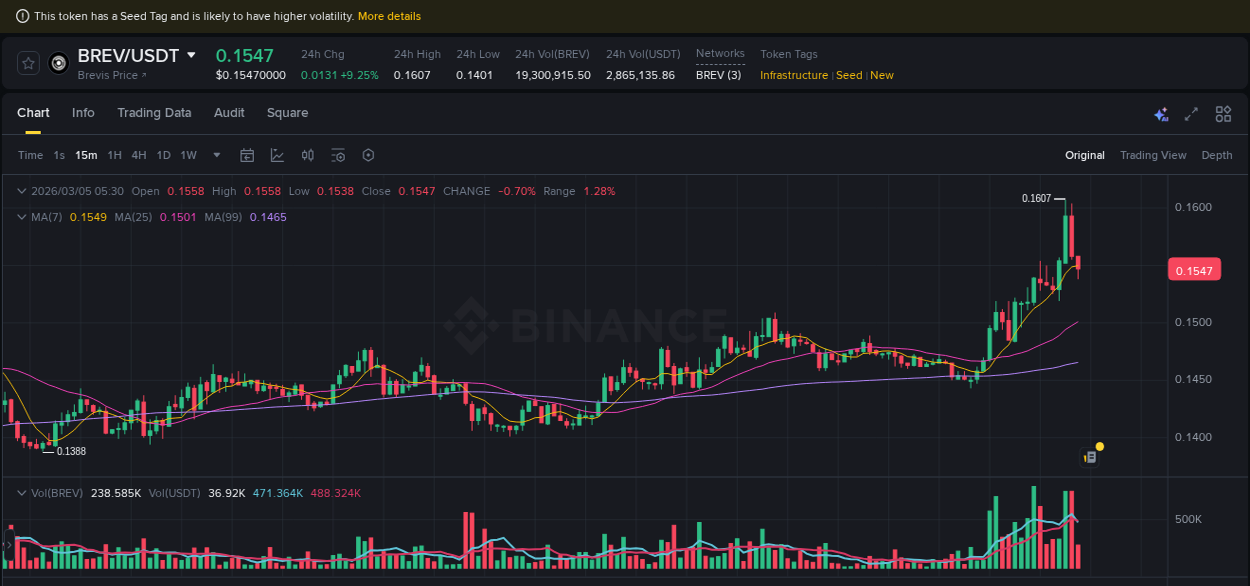The height and width of the screenshot is (586, 1250).
Task: Switch chart style using the line chart icon
Action: 275,155
